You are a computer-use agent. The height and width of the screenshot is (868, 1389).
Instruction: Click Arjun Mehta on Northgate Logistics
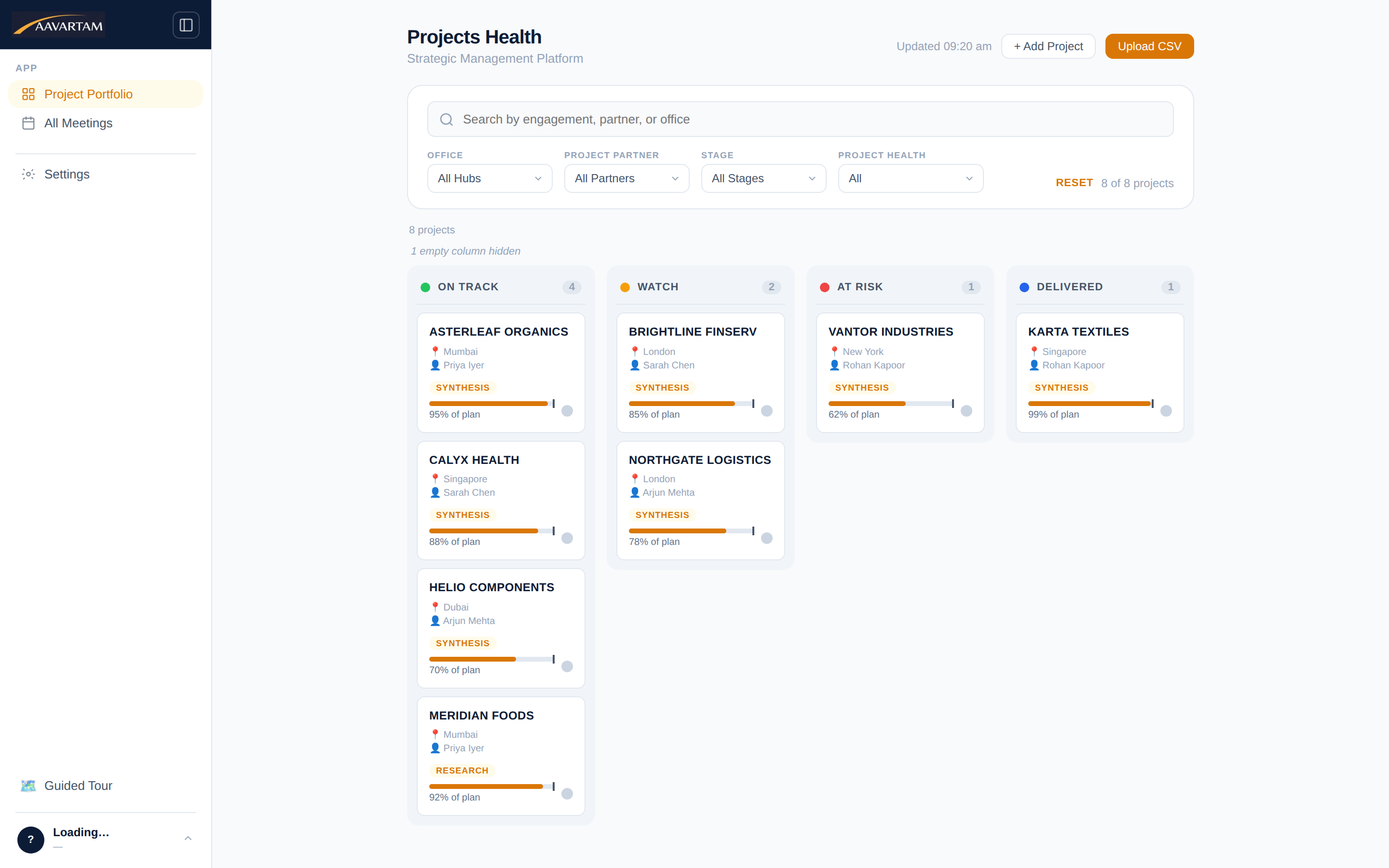pyautogui.click(x=668, y=492)
